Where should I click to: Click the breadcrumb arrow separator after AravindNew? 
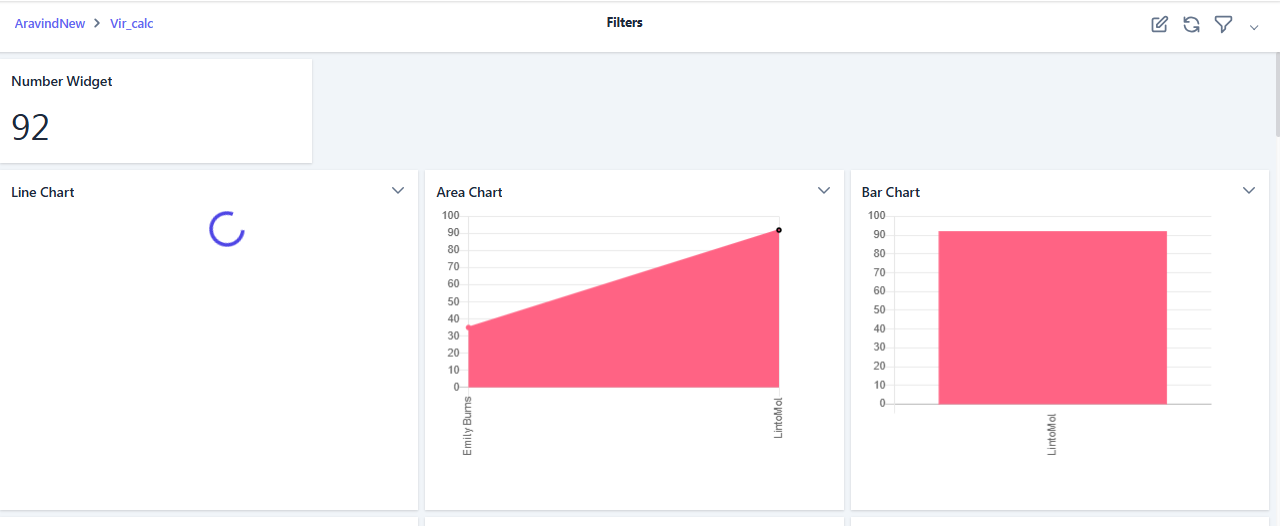(x=97, y=23)
